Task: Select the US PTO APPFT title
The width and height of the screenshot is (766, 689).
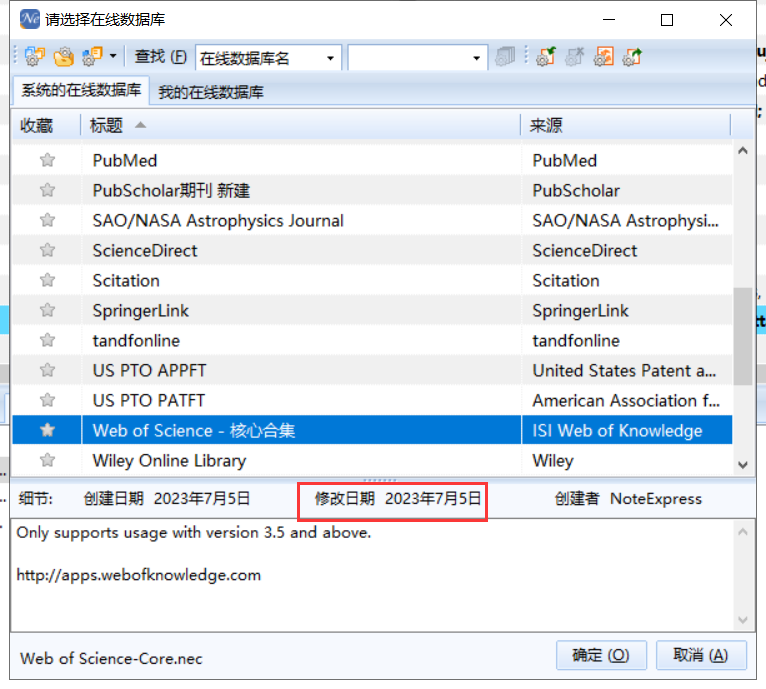Action: (x=149, y=370)
